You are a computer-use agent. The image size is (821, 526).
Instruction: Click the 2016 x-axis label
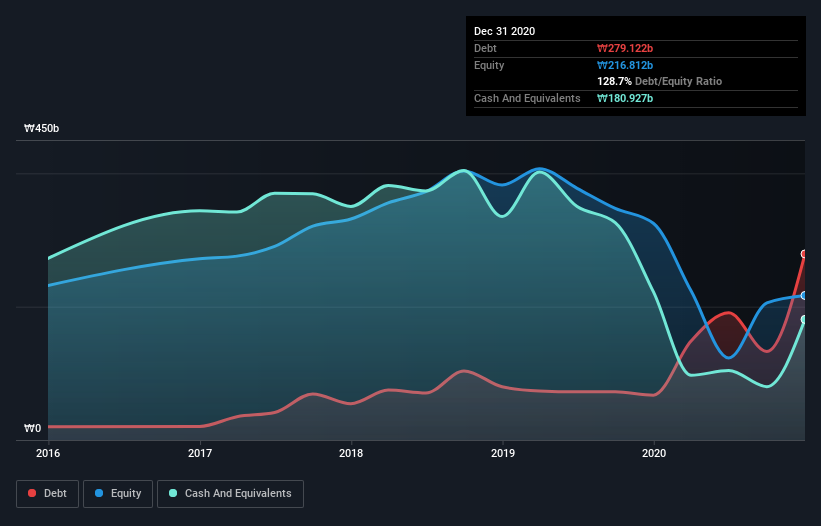[x=48, y=453]
